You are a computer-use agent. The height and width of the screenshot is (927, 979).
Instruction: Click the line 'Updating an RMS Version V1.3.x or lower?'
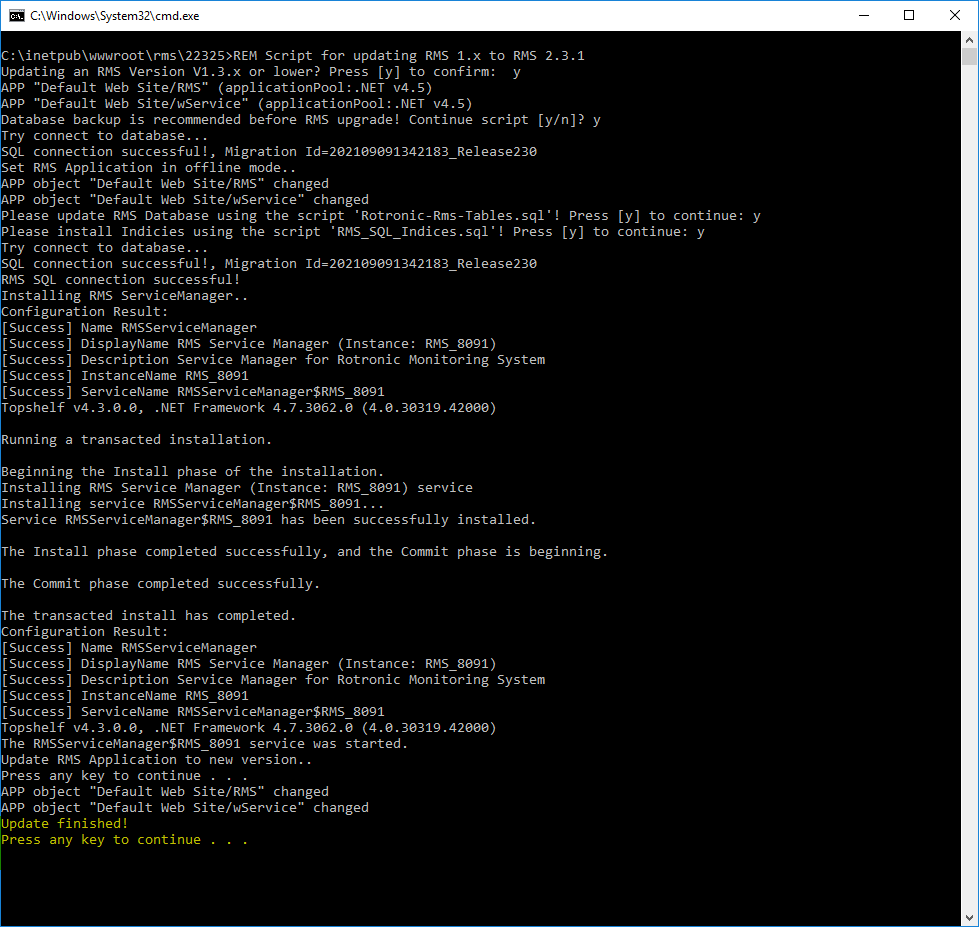pyautogui.click(x=160, y=72)
